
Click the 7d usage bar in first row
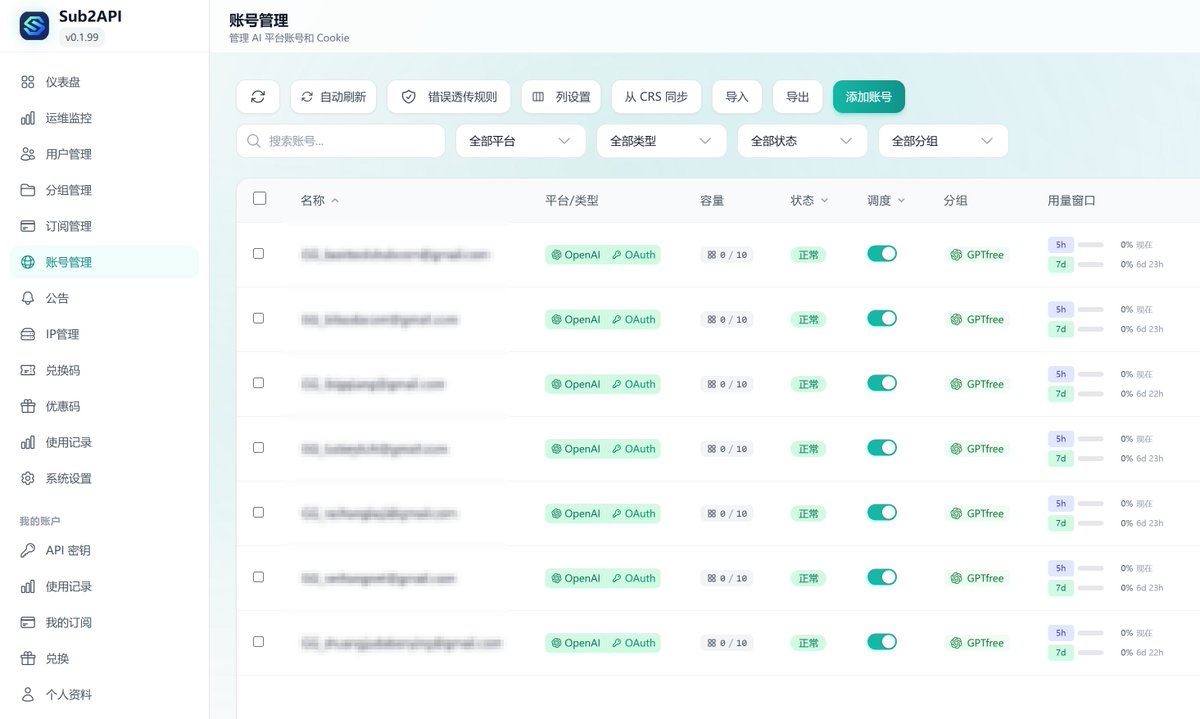coord(1090,264)
